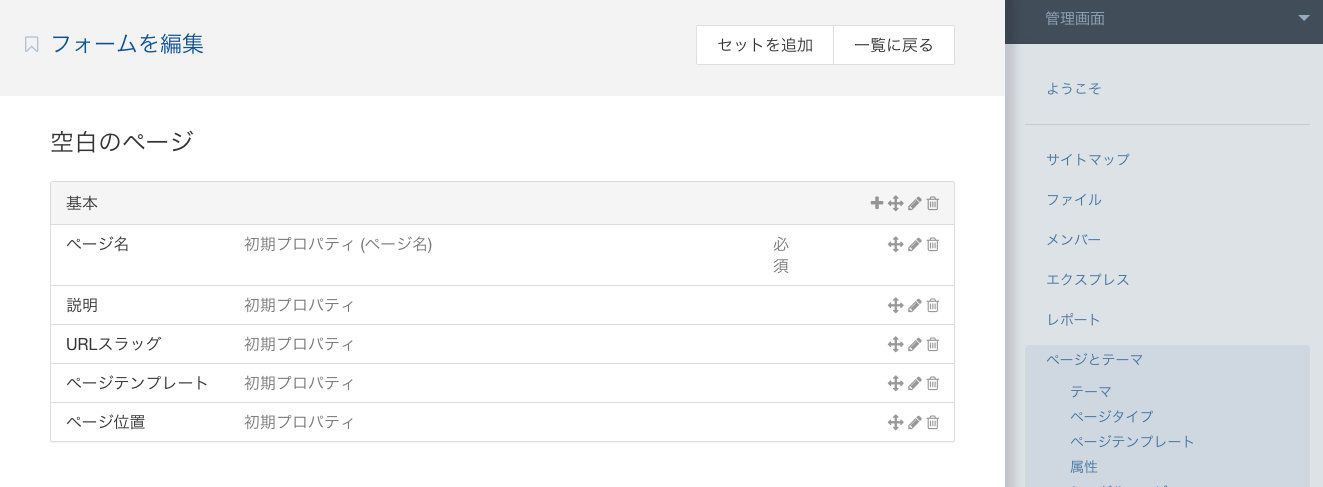The image size is (1323, 487).
Task: Click the move handle for URLスラッグ row
Action: pos(896,344)
